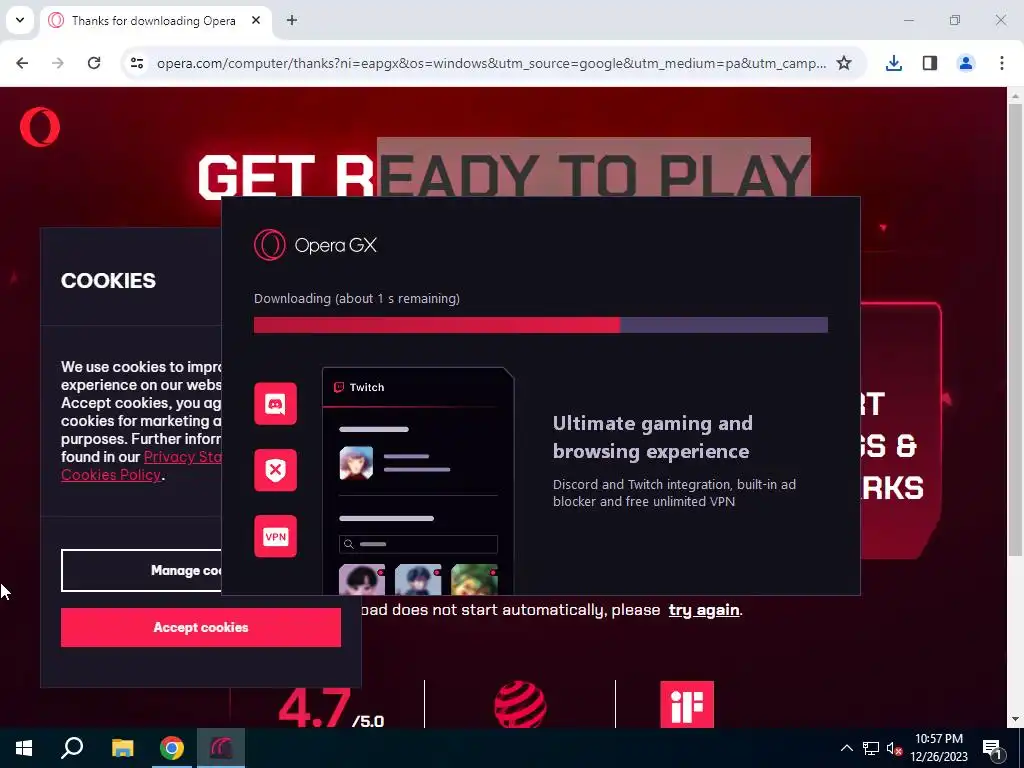View site information icon in address bar
This screenshot has width=1024, height=768.
[137, 63]
